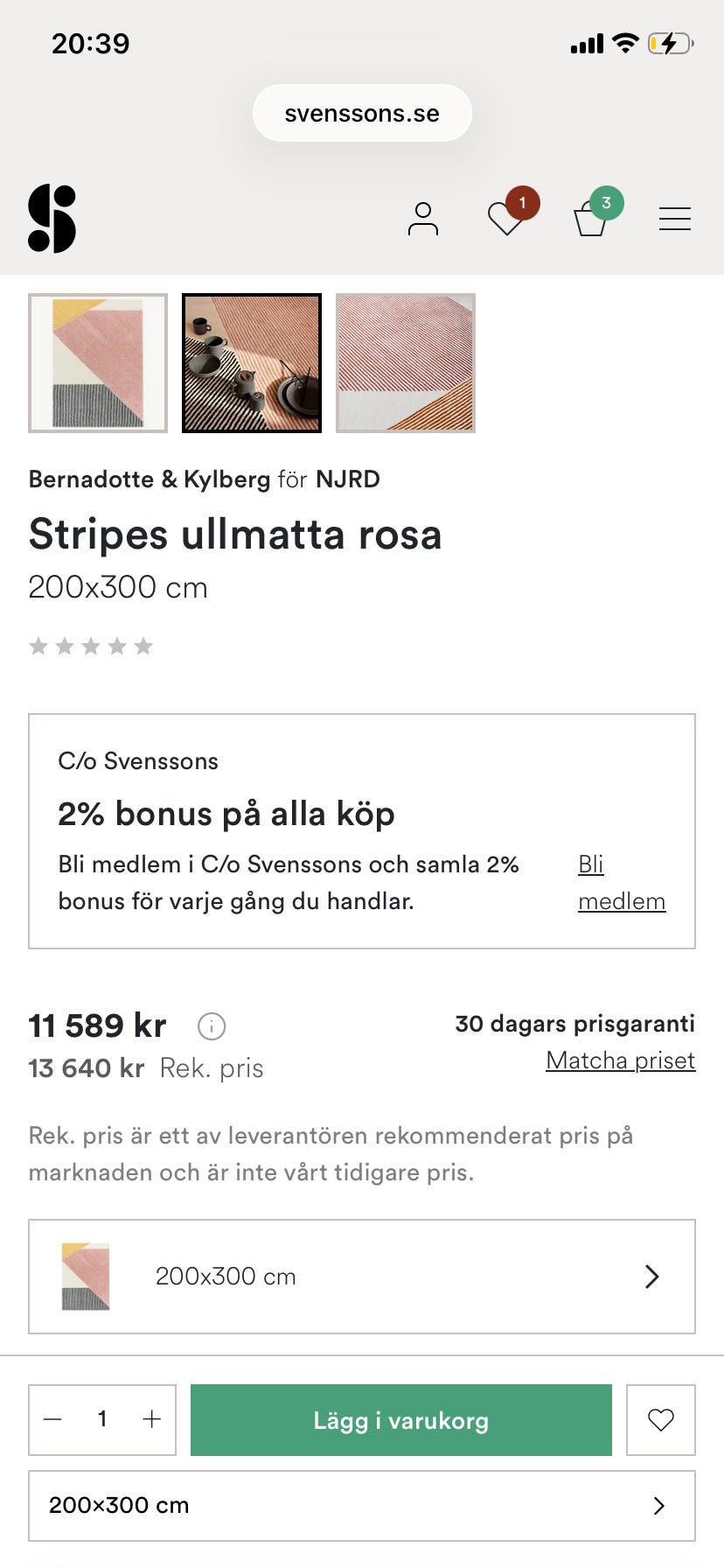Open the bottom 200×300 cm size dropdown
This screenshot has height=1568, width=724.
(362, 1505)
